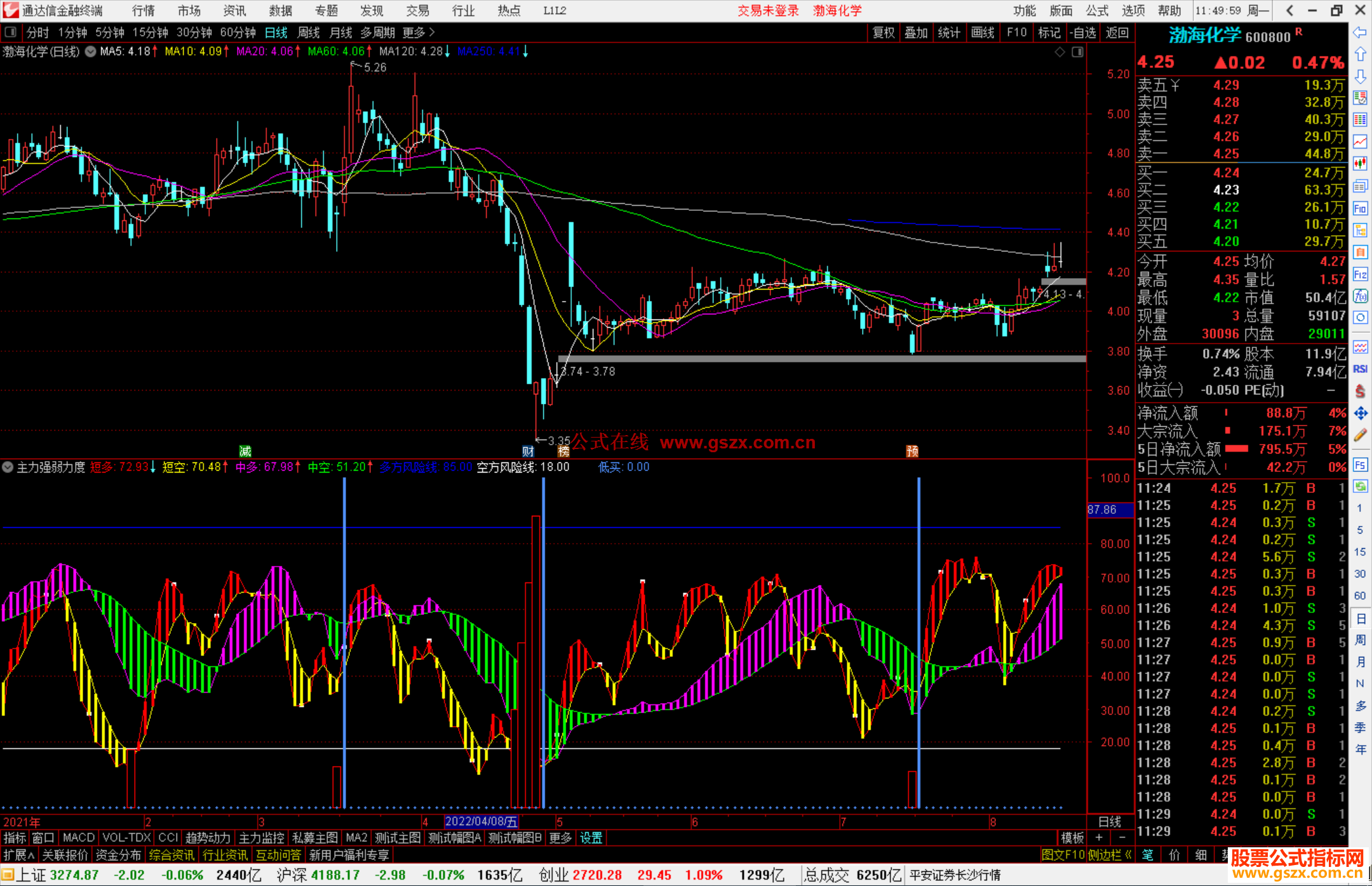Select the RSI indicator icon
The width and height of the screenshot is (1372, 886).
coord(1360,369)
